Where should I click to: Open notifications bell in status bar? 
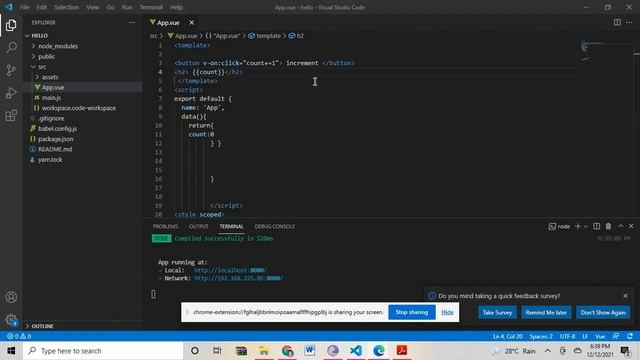[630, 336]
